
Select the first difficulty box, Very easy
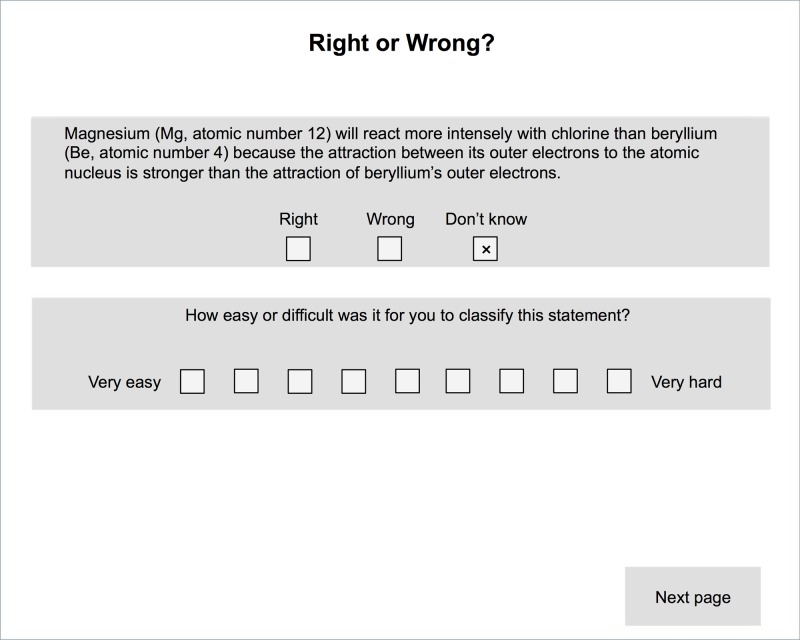tap(192, 381)
